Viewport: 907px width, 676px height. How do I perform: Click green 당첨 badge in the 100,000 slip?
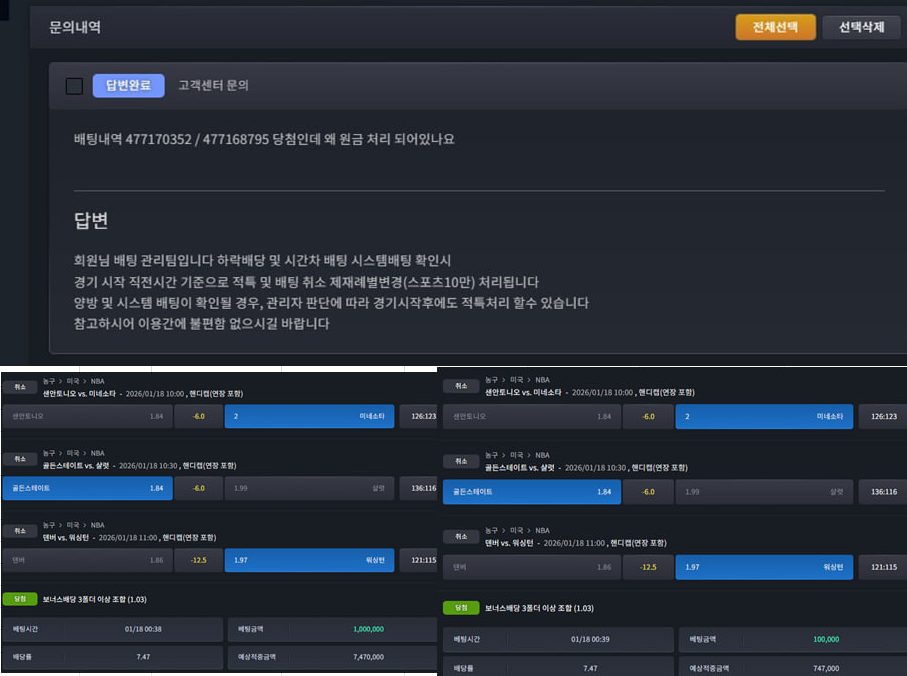460,607
